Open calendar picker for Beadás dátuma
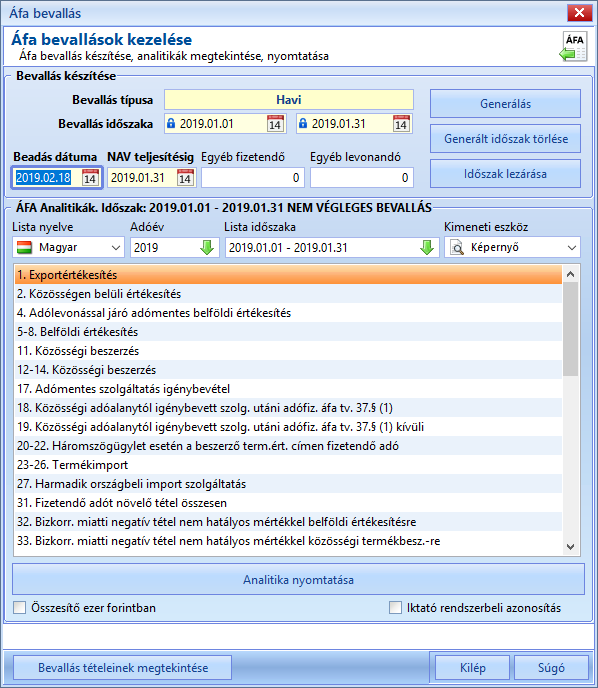 (90, 178)
